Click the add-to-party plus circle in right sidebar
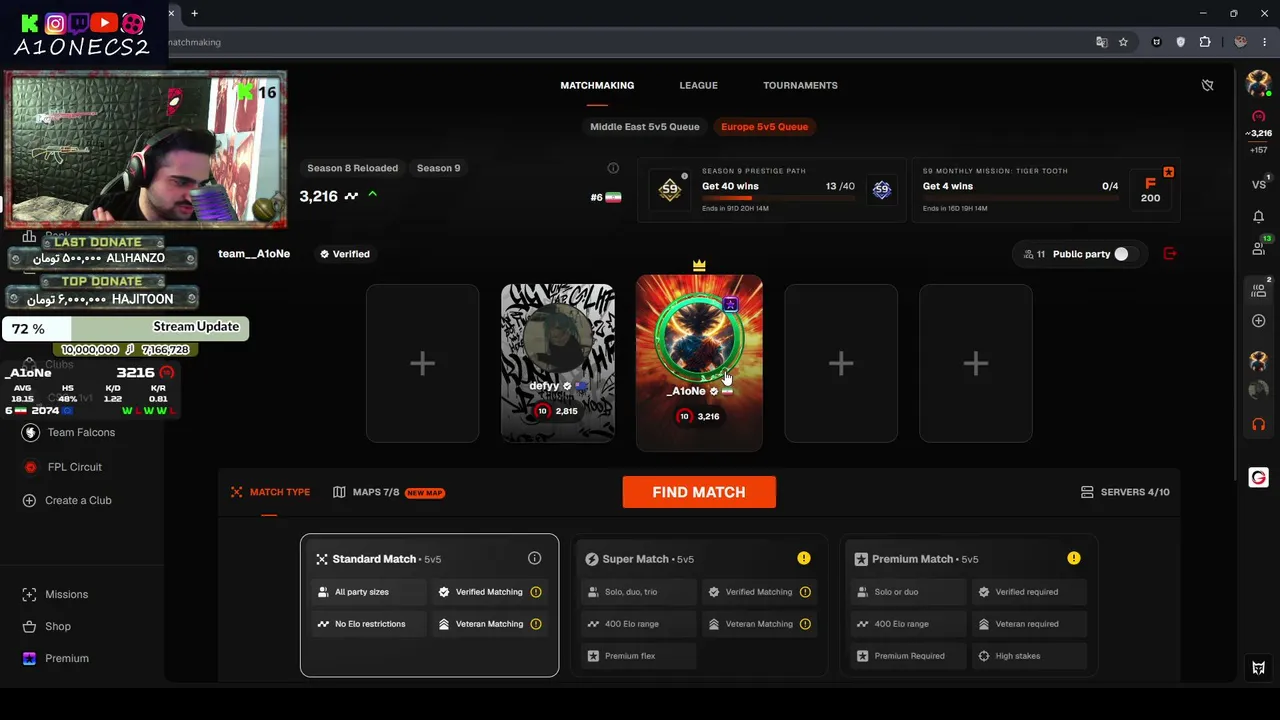This screenshot has width=1280, height=720. click(x=1258, y=321)
